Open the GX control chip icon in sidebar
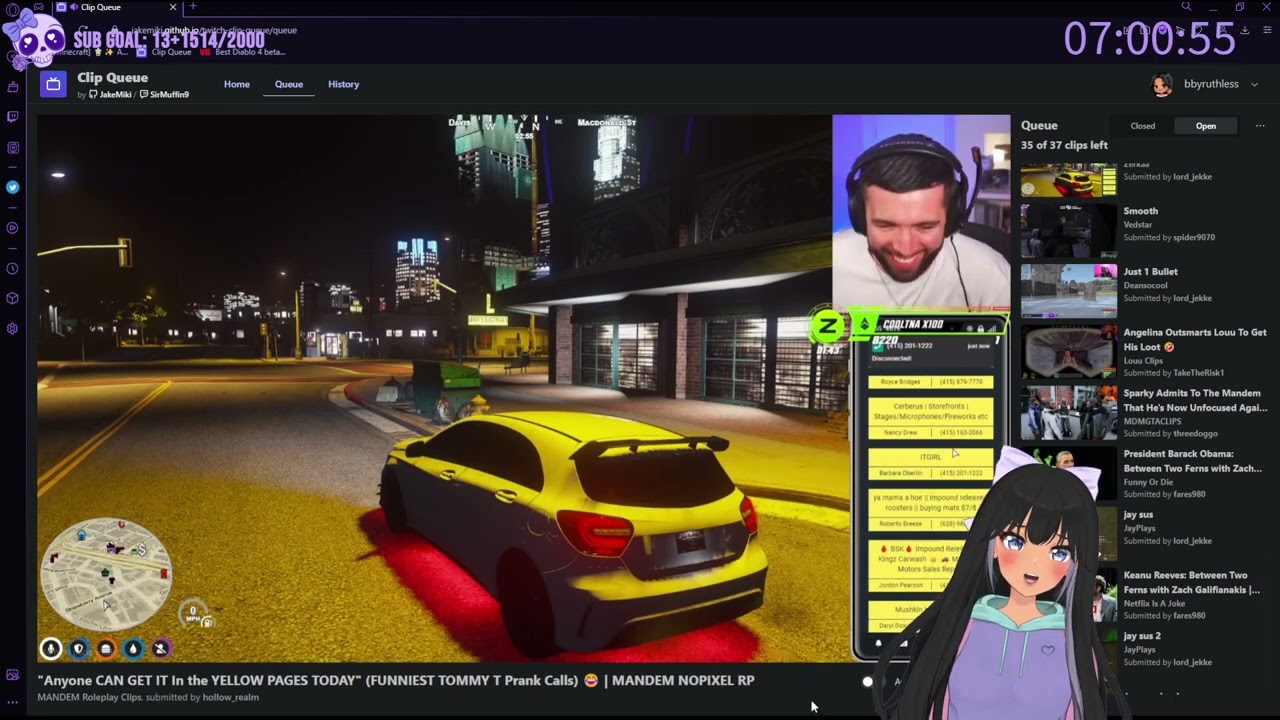 tap(12, 148)
